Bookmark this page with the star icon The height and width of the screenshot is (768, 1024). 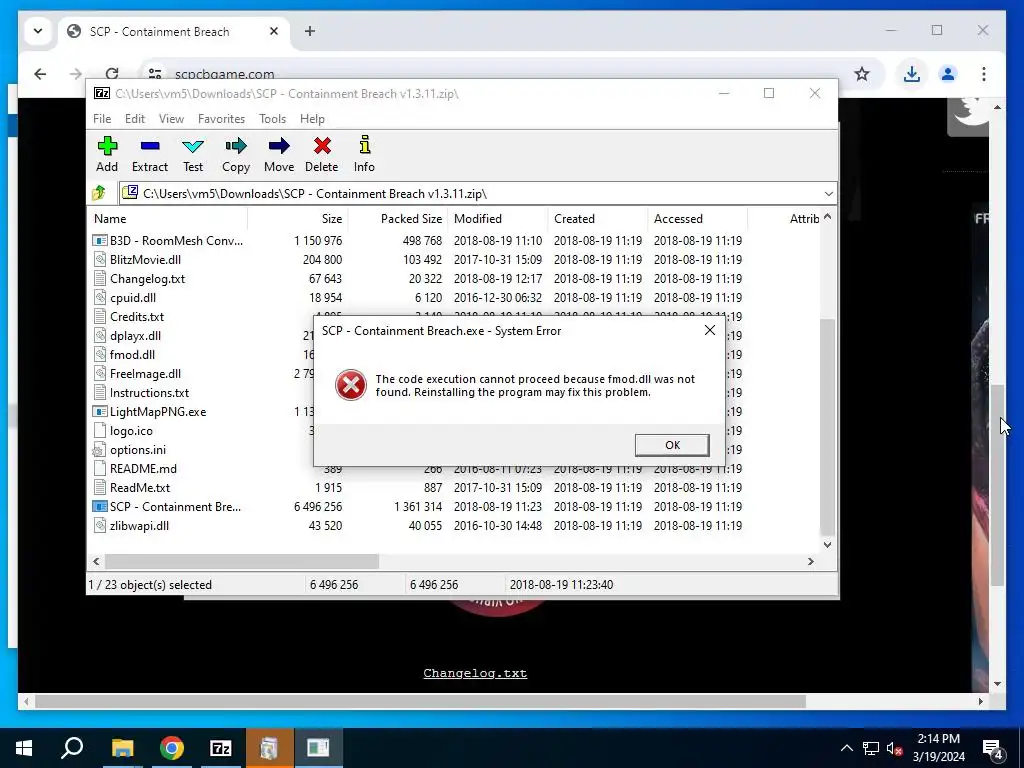pos(862,74)
